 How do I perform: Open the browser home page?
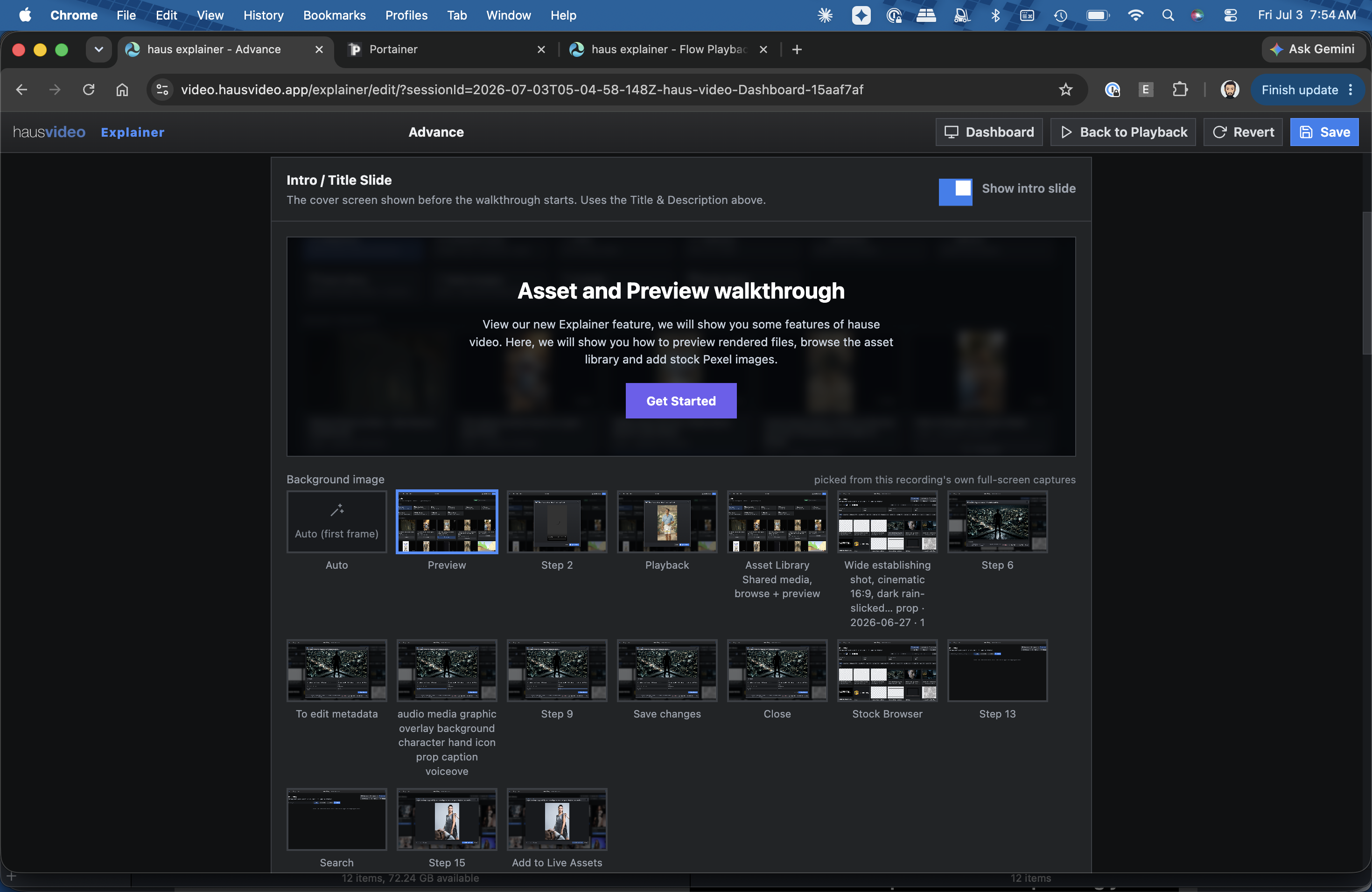click(x=122, y=89)
